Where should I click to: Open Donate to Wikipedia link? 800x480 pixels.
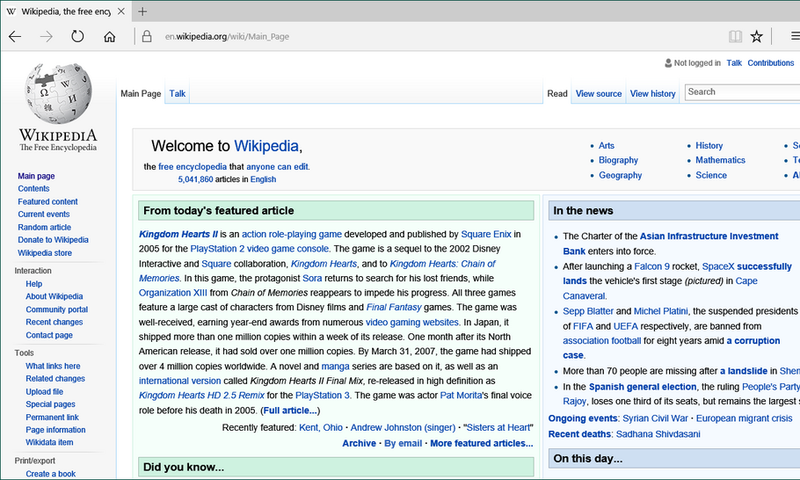pos(53,240)
